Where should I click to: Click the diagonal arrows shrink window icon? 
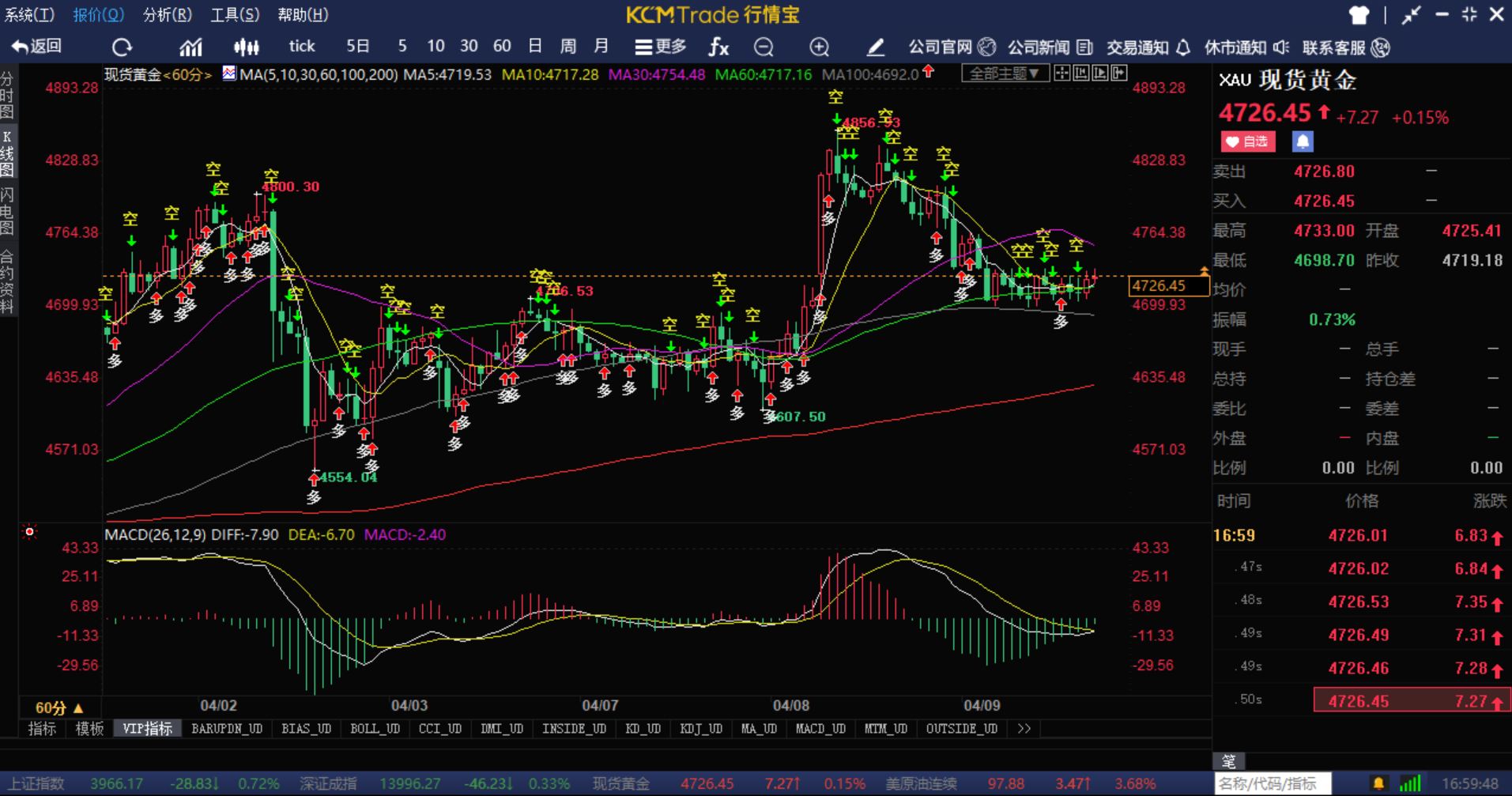pyautogui.click(x=1412, y=14)
